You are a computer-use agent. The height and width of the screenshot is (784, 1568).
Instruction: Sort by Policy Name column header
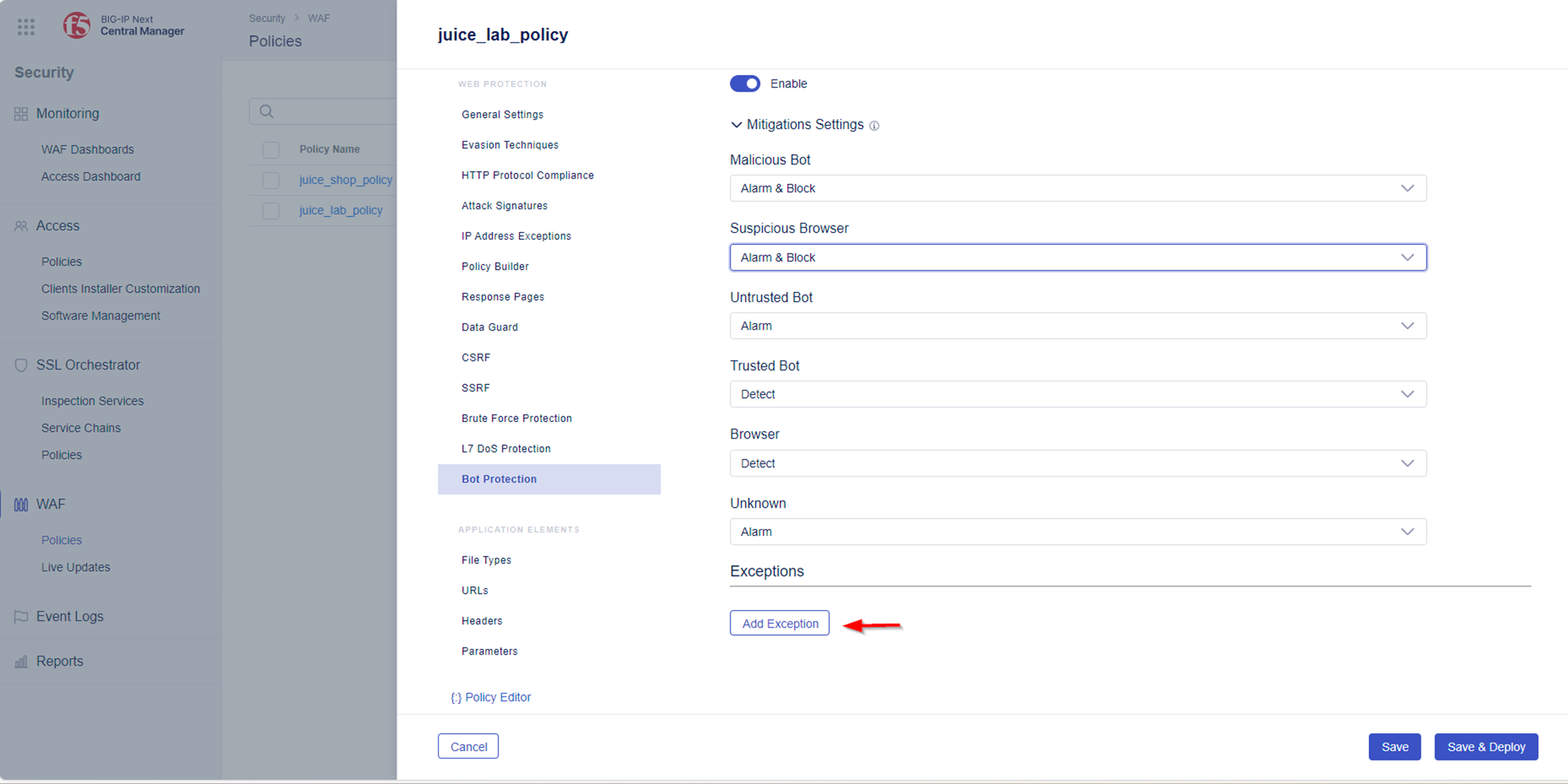pos(329,150)
